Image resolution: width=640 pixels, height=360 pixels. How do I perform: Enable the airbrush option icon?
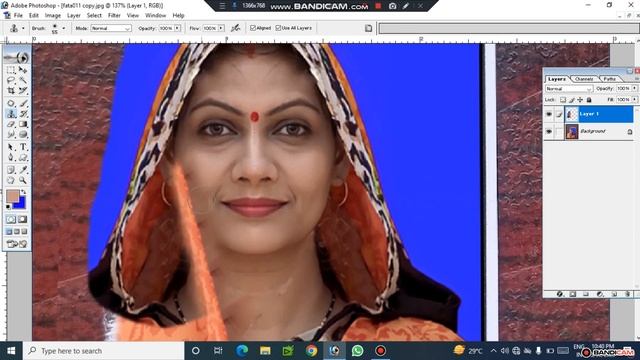(236, 28)
